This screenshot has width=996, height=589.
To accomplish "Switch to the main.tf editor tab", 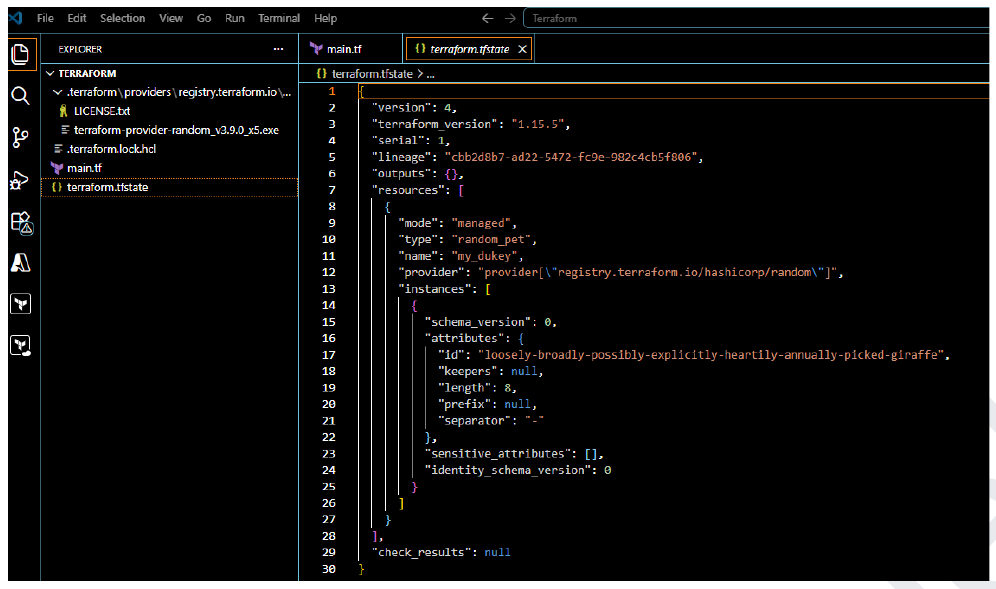I will pos(351,49).
